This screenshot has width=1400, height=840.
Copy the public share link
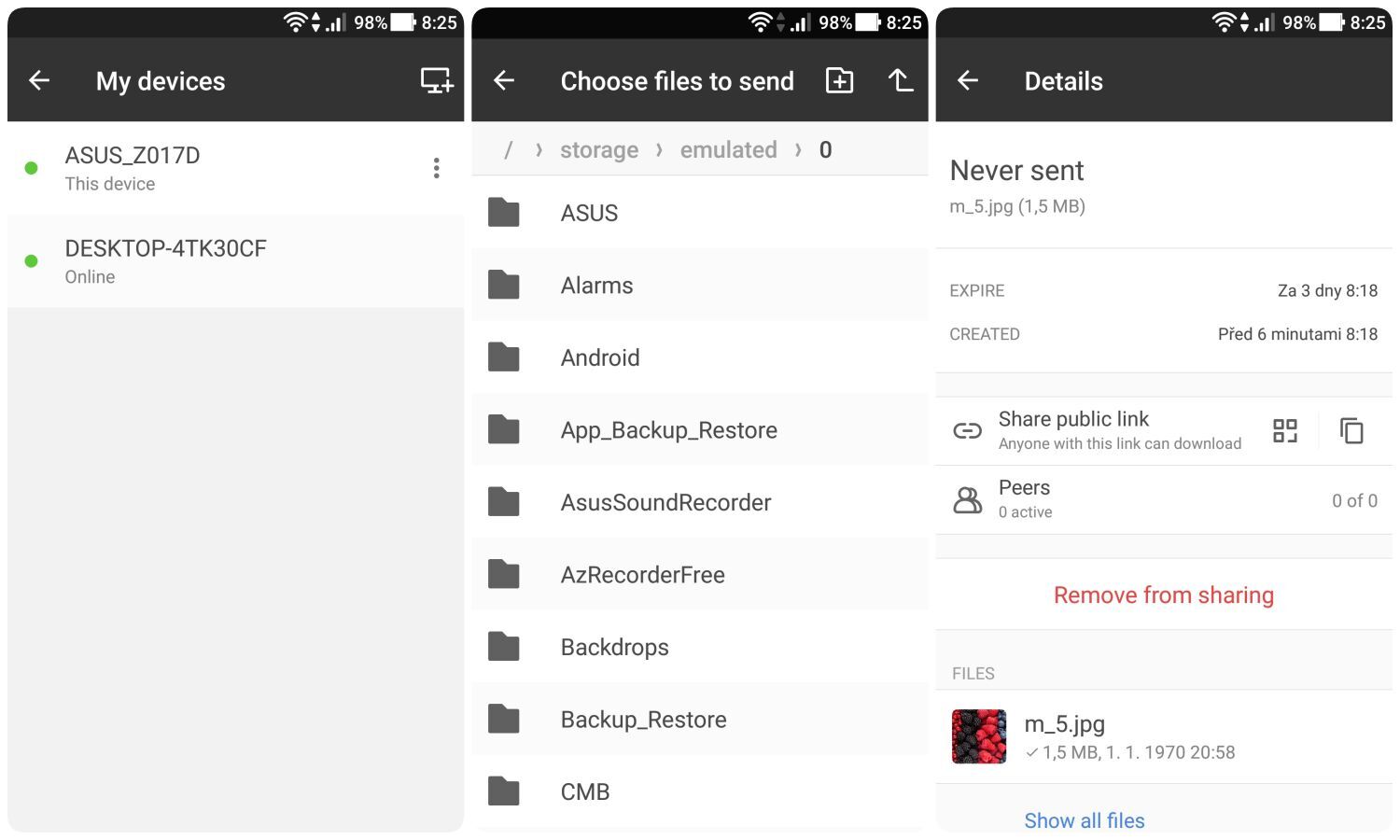pos(1351,430)
